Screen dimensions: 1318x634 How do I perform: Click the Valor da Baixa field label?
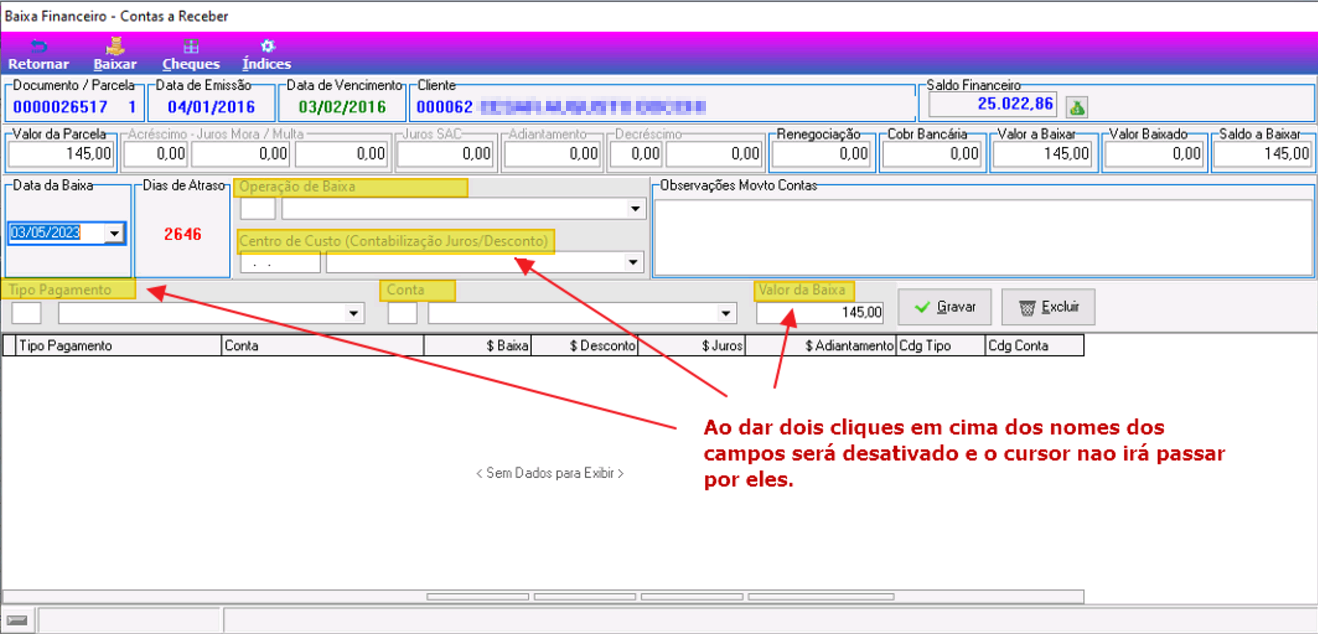click(802, 290)
